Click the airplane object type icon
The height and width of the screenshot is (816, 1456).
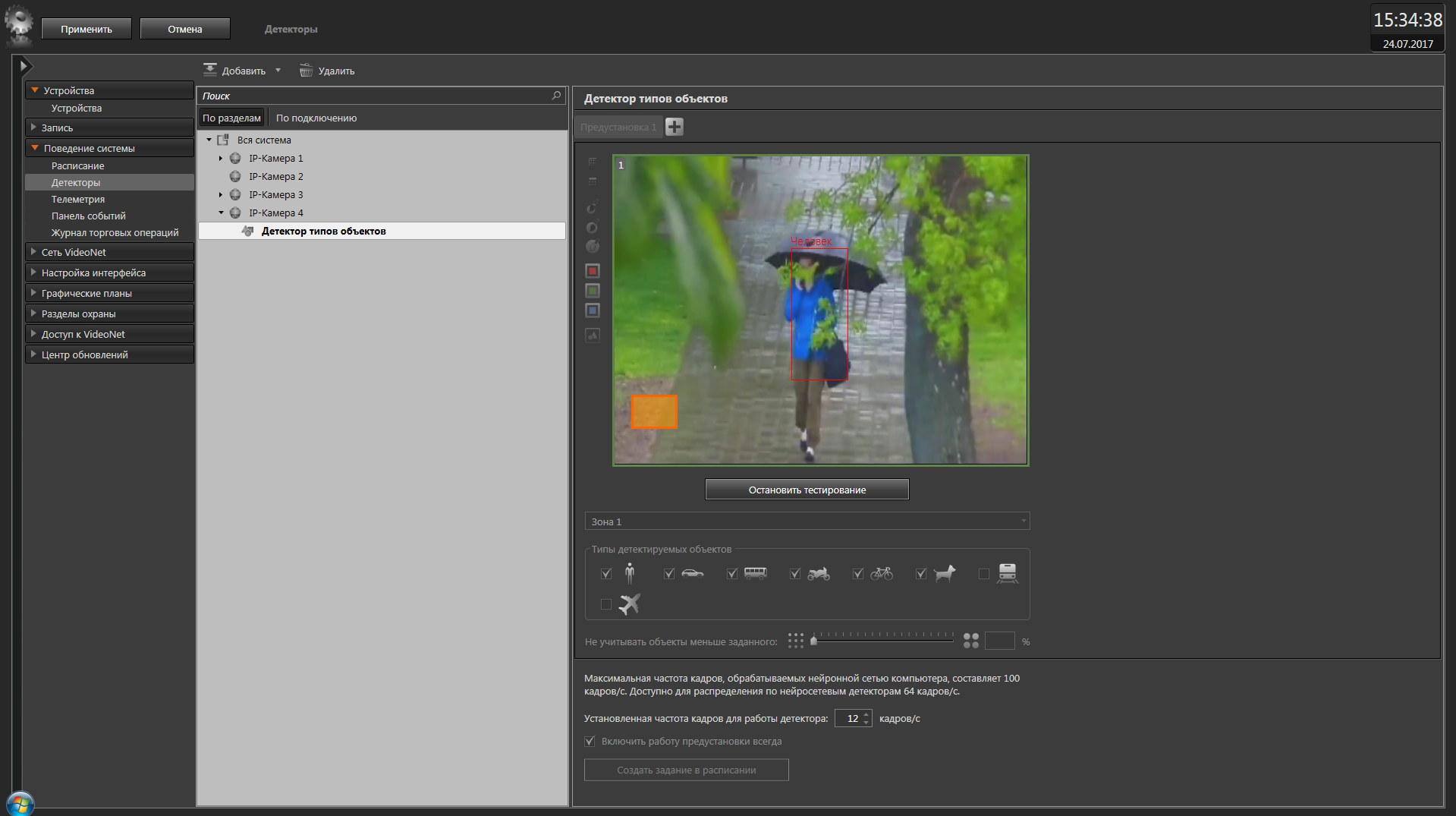(630, 603)
